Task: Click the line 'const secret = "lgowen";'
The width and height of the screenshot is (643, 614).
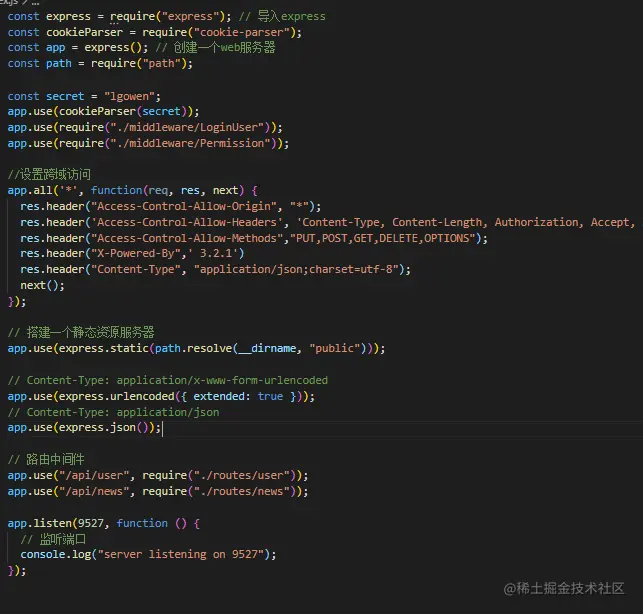Action: click(84, 96)
